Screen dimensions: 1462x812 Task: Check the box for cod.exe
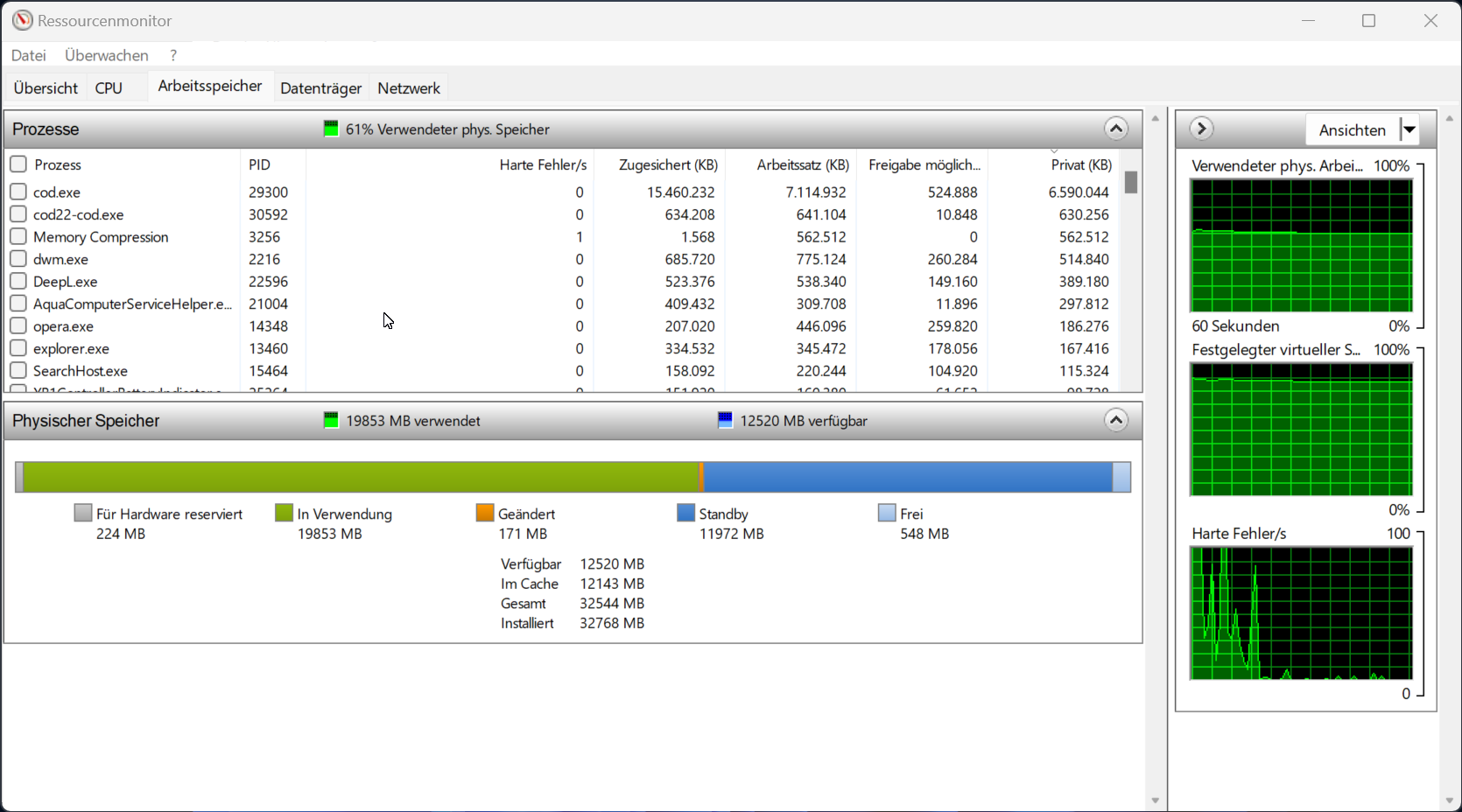click(x=18, y=192)
